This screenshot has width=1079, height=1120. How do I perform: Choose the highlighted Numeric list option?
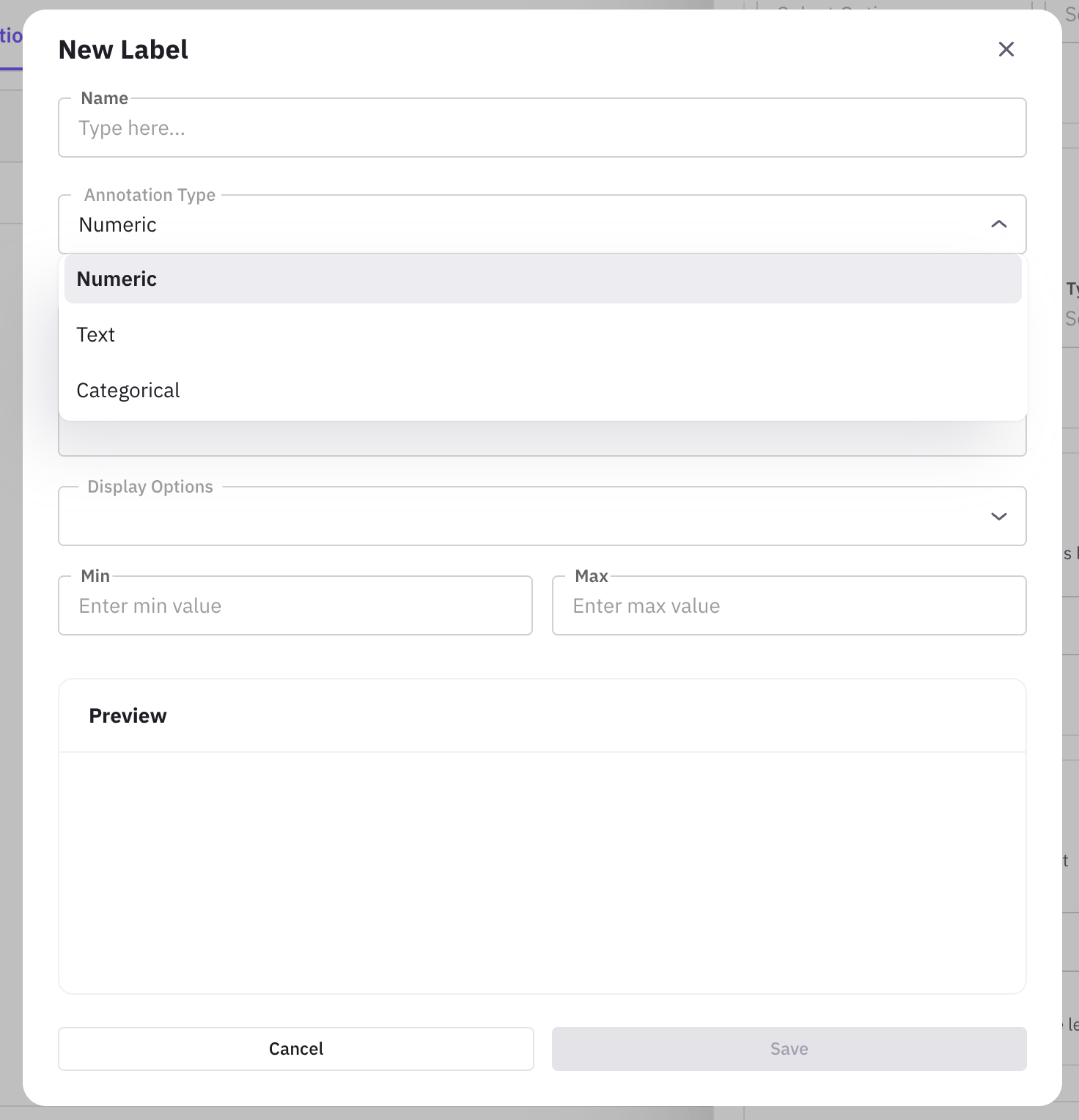[x=542, y=279]
